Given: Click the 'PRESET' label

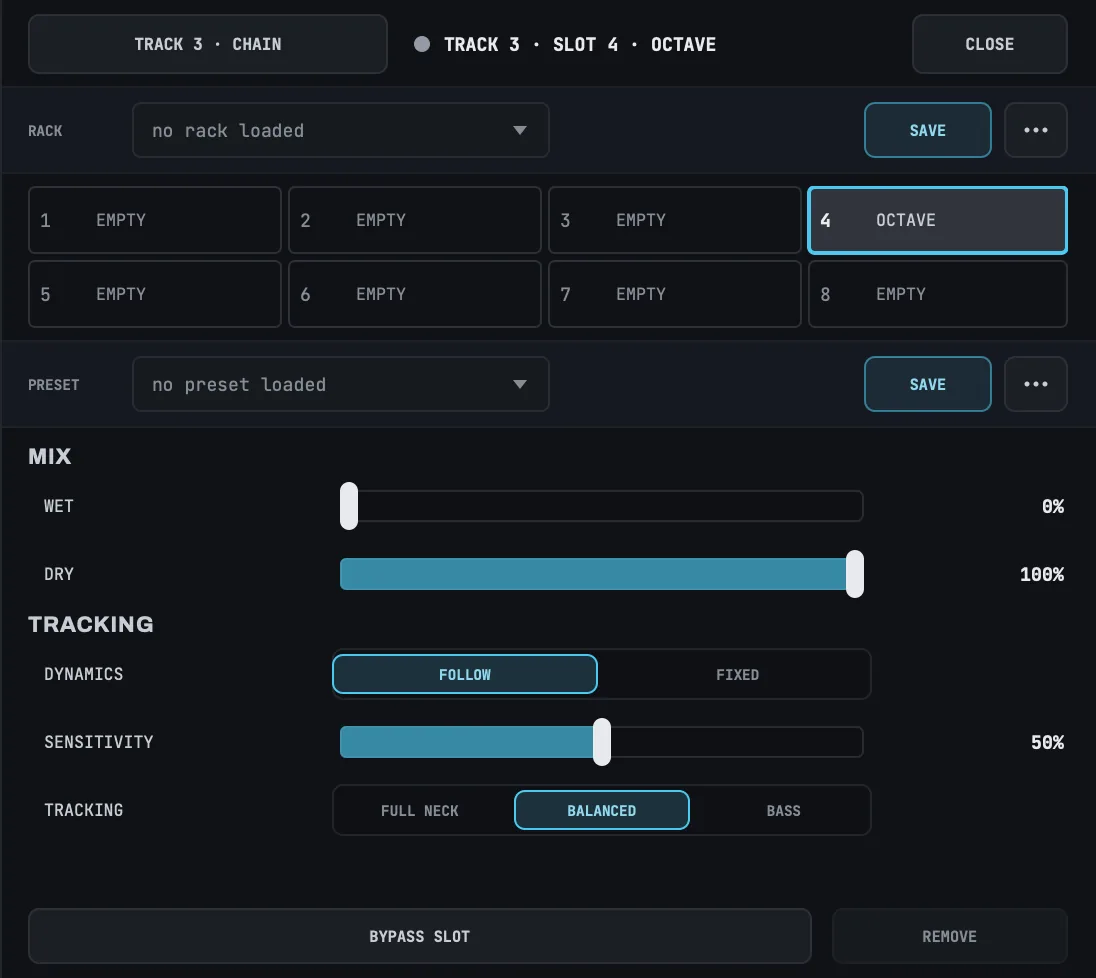Looking at the screenshot, I should 54,384.
